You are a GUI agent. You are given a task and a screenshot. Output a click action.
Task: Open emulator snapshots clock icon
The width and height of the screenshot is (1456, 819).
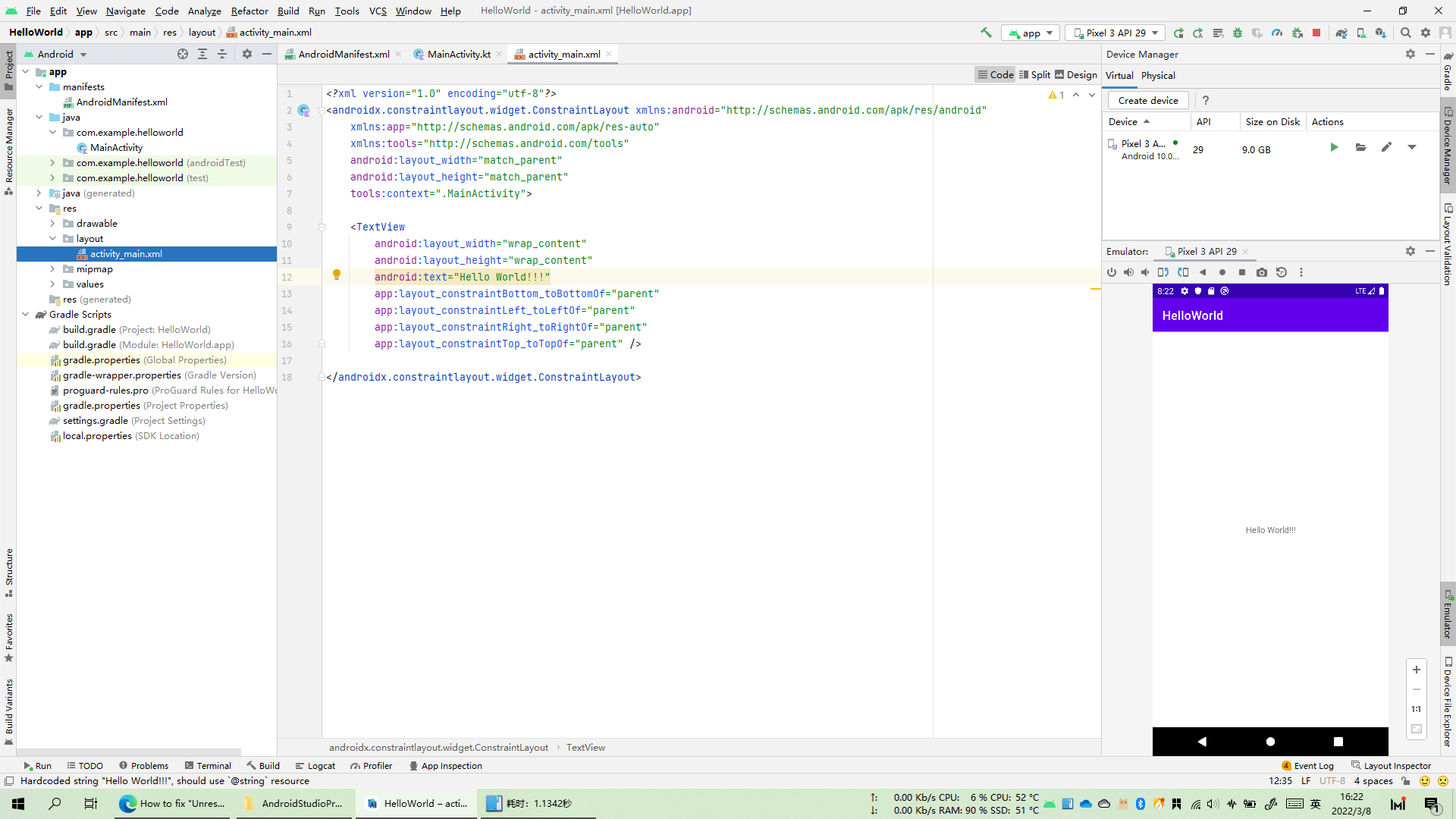[1282, 272]
